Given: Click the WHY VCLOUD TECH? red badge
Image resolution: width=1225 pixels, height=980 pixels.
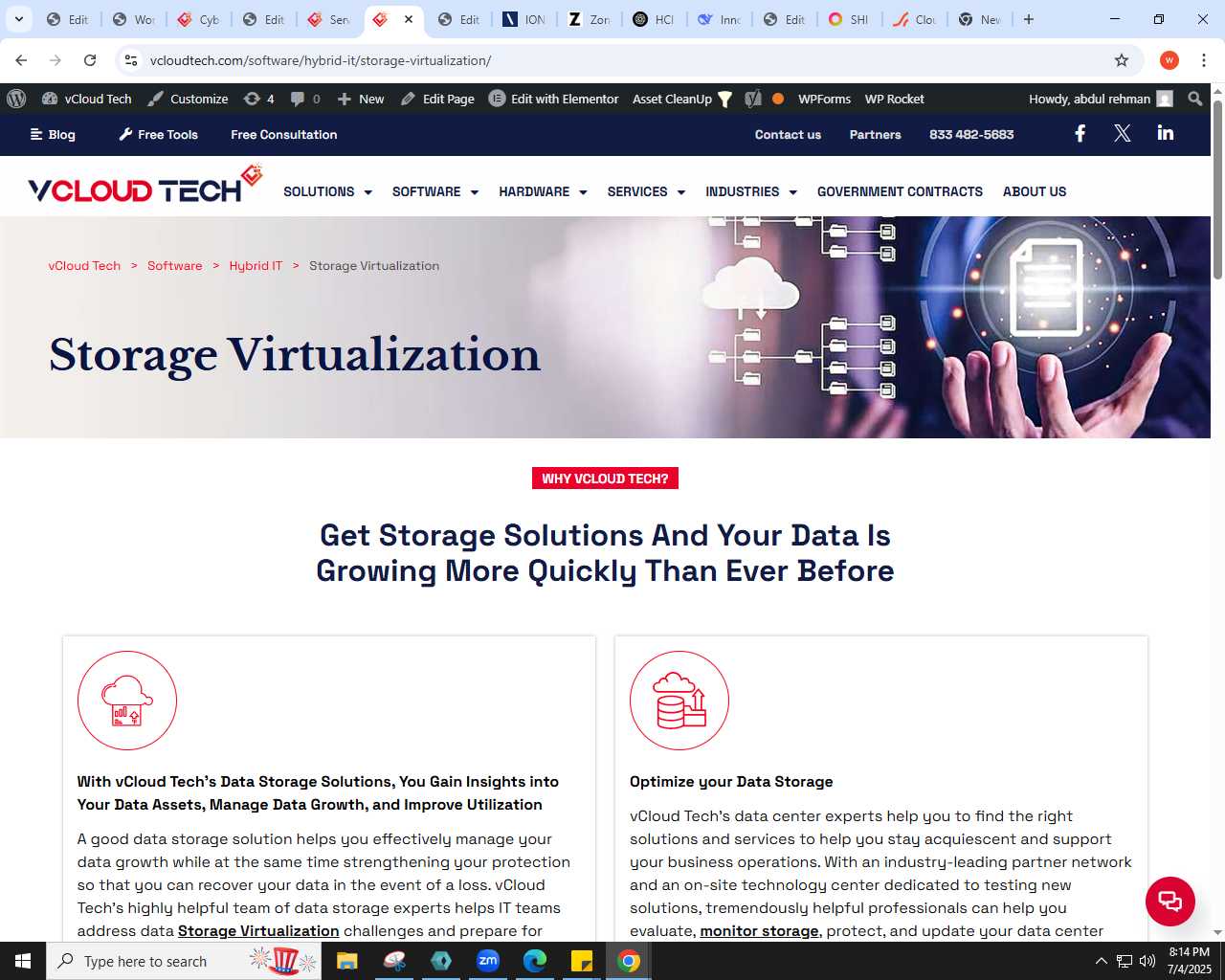Looking at the screenshot, I should pos(605,479).
